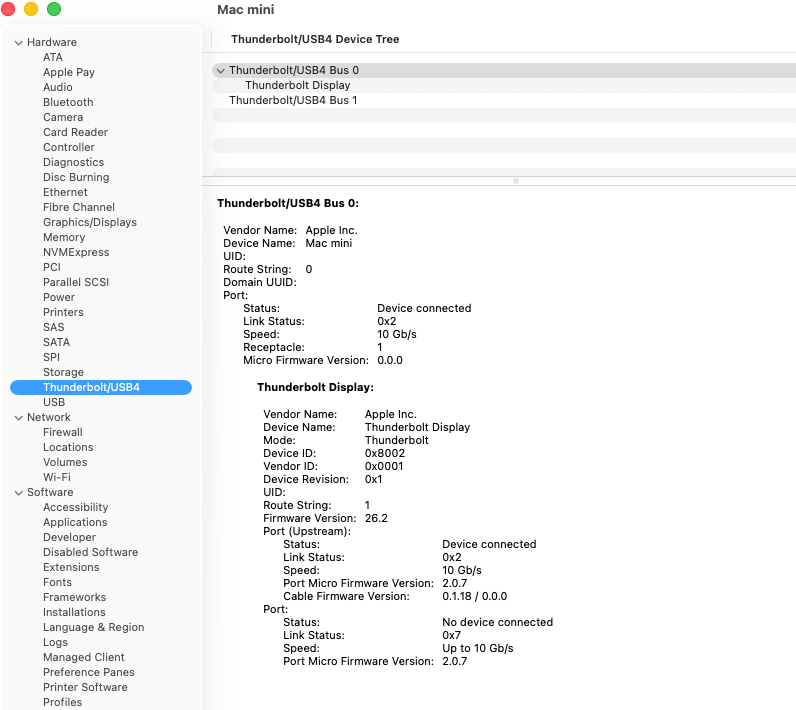Open the Memory sidebar entry
This screenshot has height=710, width=796.
(64, 237)
